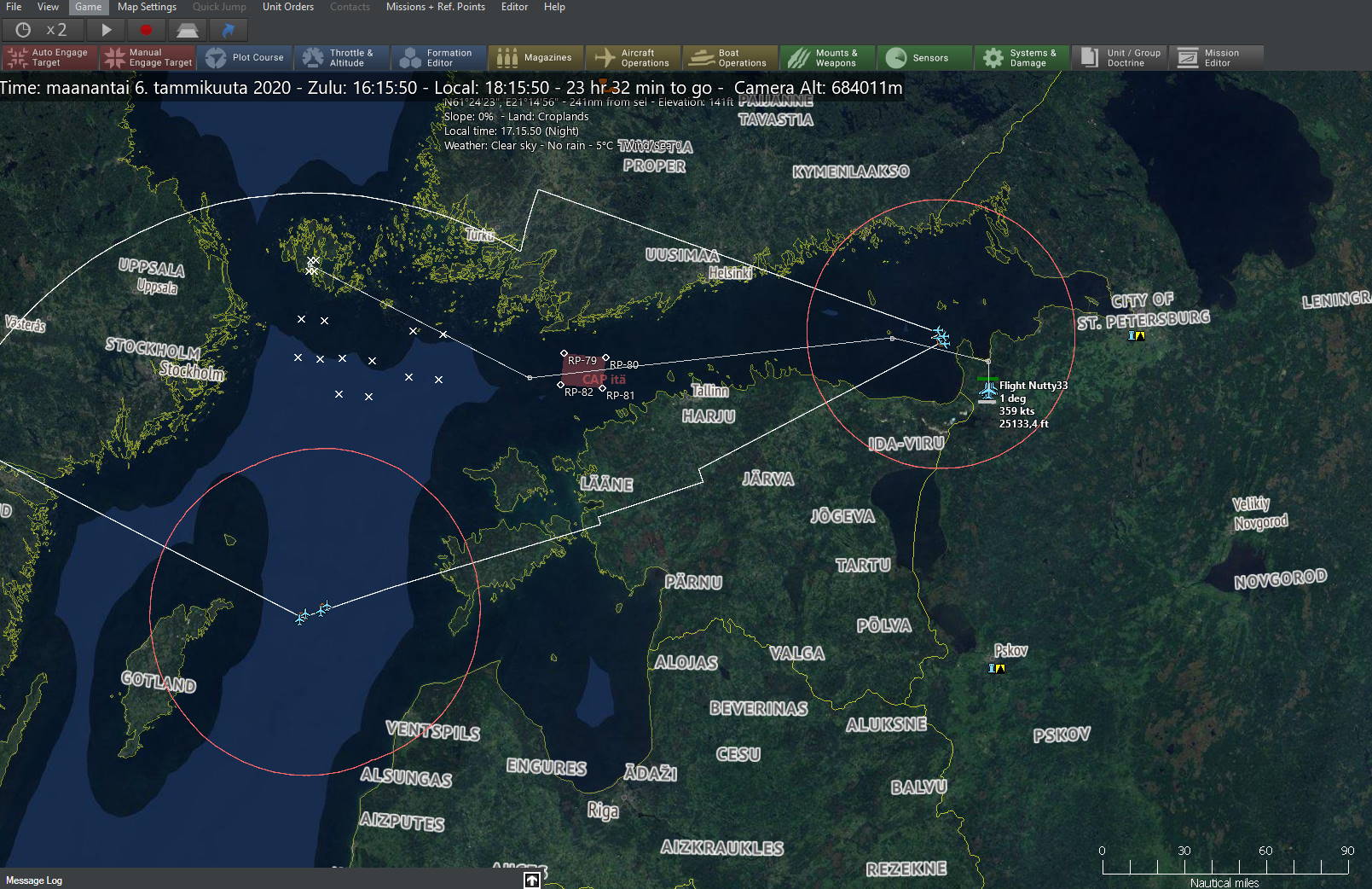
Task: Open Aircraft Operations window
Action: 633,57
